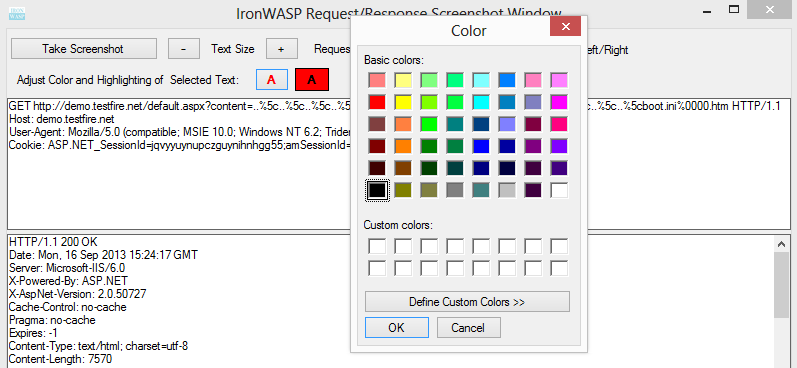Click the response pane scrollbar thumb
The image size is (797, 368).
782,285
